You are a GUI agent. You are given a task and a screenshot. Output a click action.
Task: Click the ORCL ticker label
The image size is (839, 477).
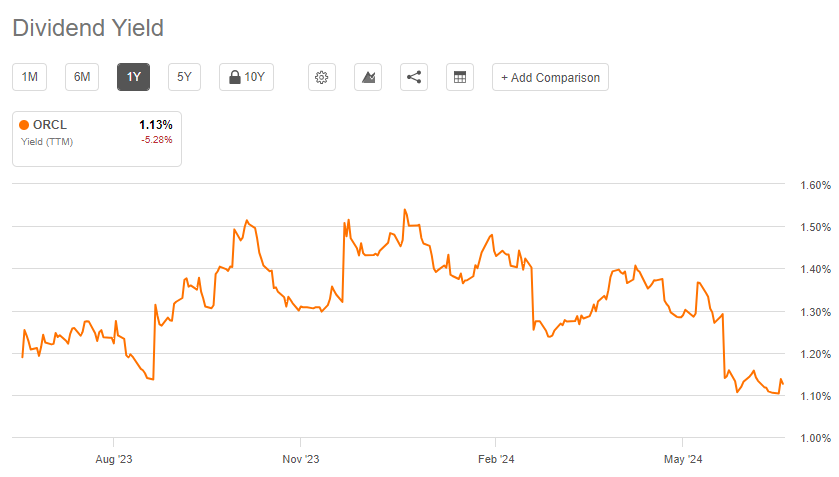[50, 125]
